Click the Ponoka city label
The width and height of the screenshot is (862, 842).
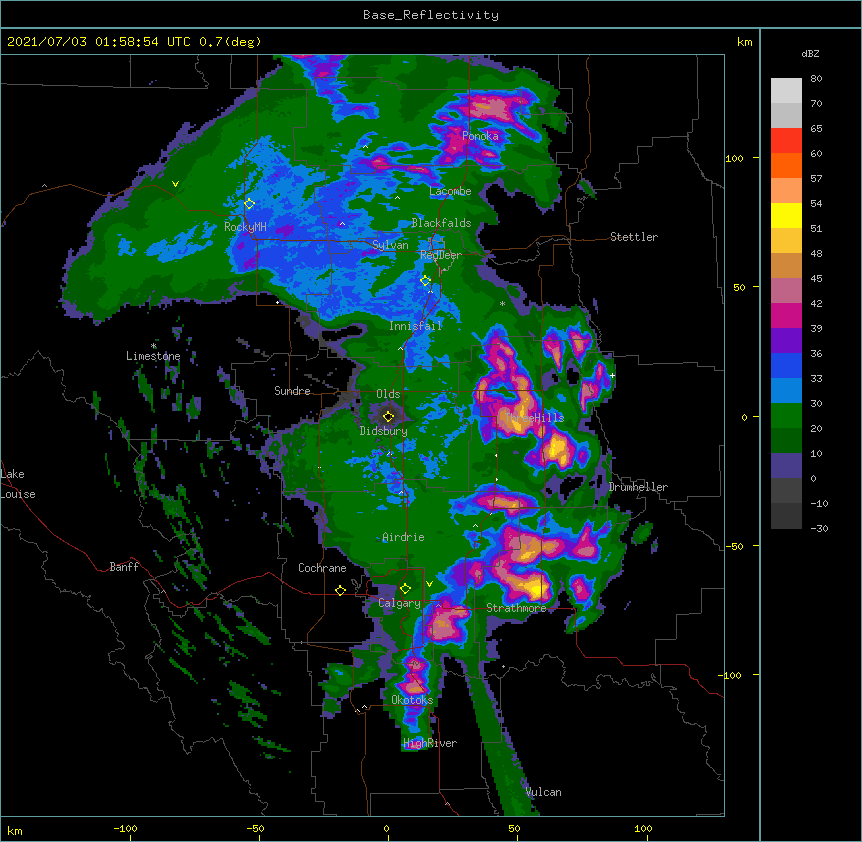[x=480, y=136]
